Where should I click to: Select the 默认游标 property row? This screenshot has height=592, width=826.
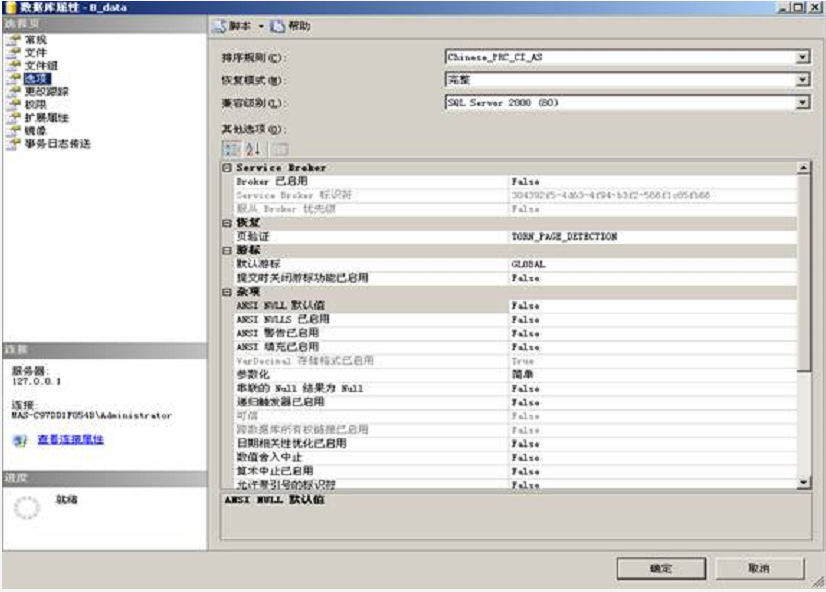[x=515, y=264]
